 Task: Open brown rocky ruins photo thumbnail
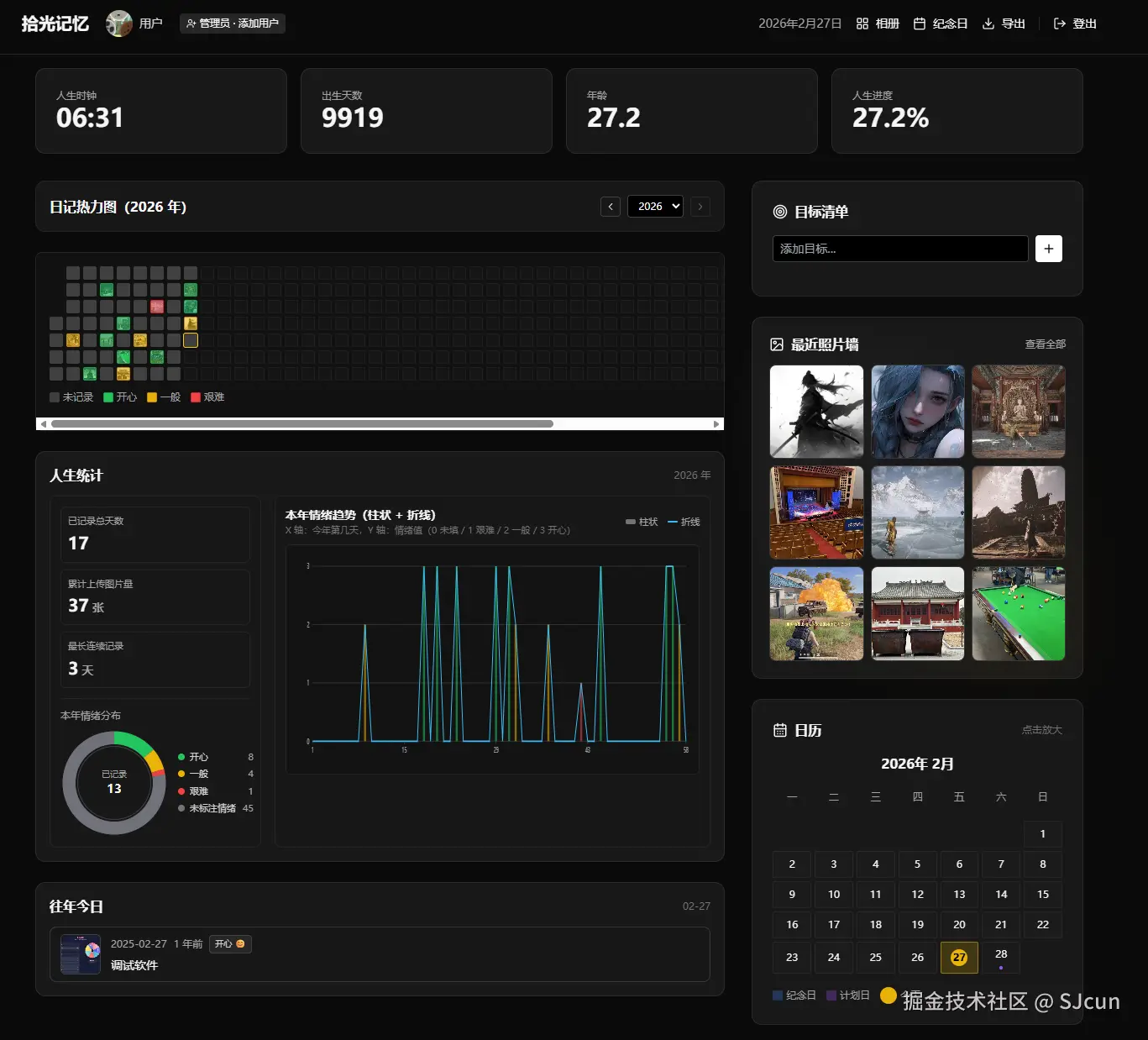click(1019, 512)
